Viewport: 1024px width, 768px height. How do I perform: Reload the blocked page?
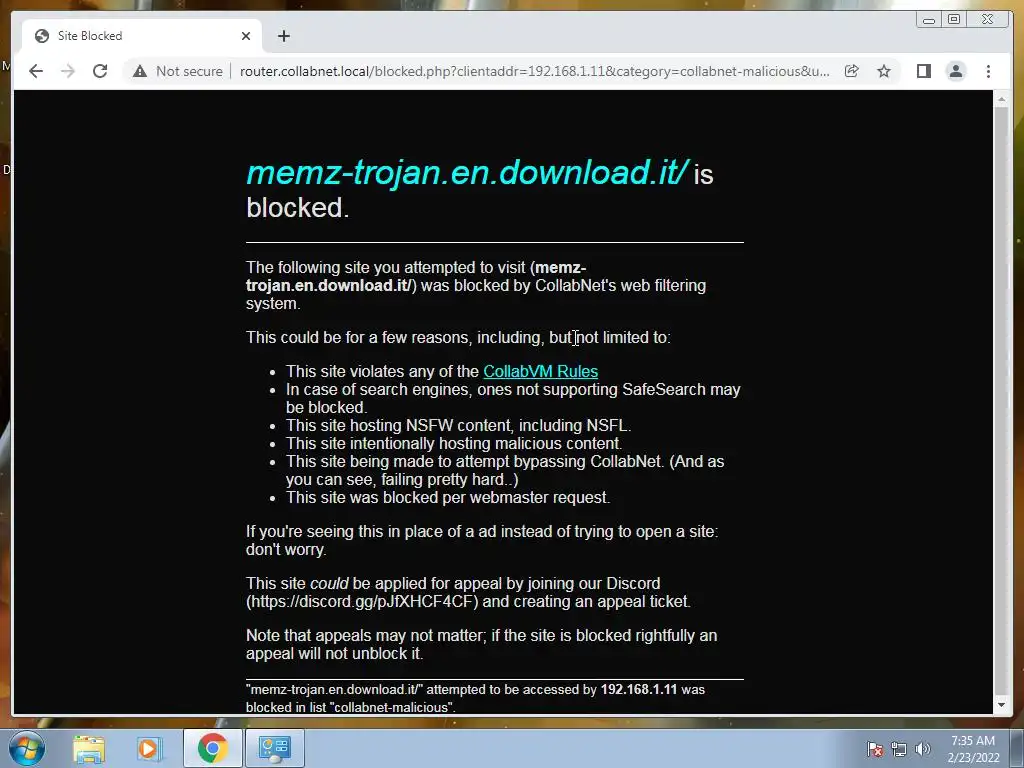pos(100,71)
